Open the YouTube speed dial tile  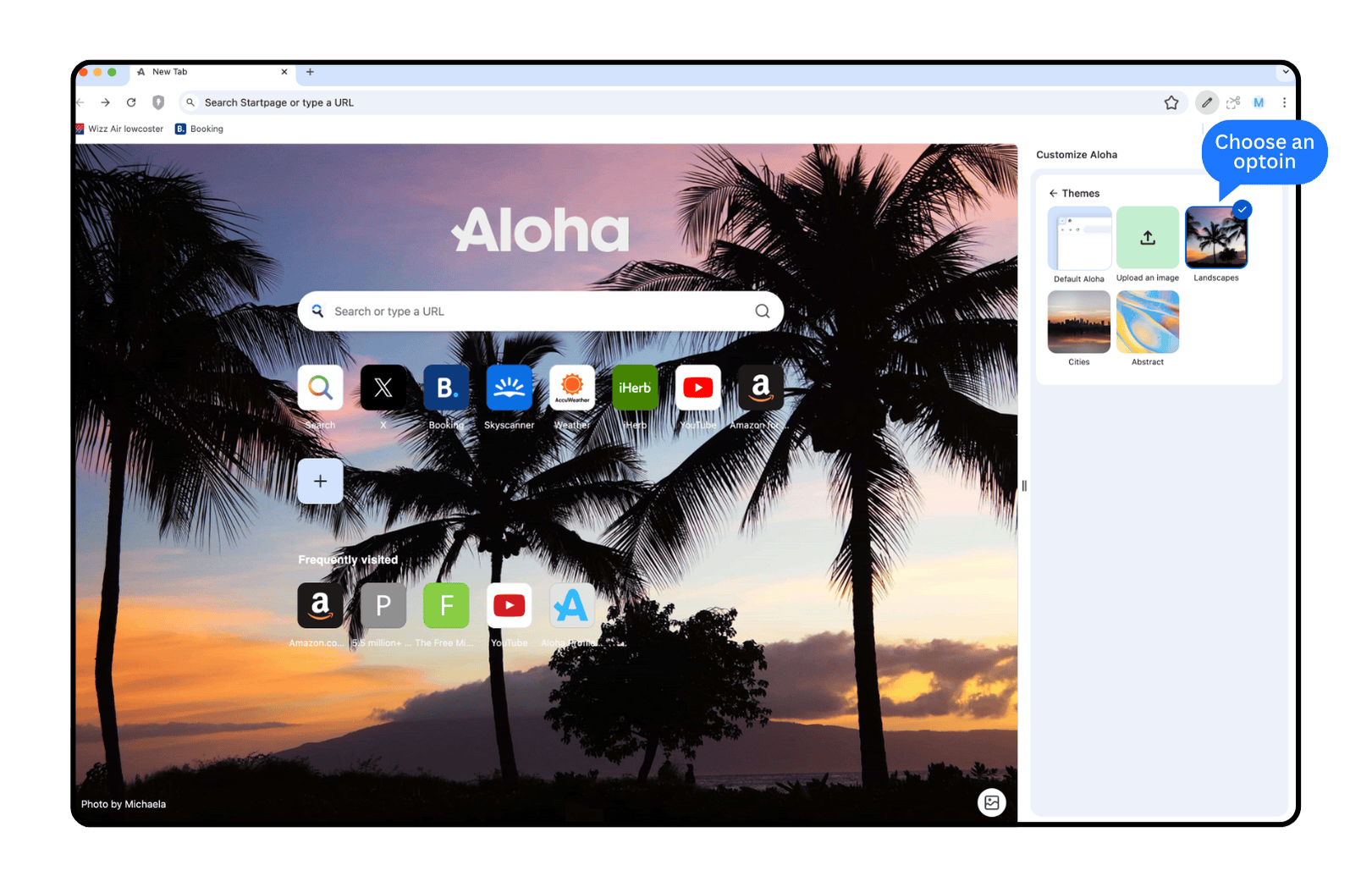tap(698, 388)
